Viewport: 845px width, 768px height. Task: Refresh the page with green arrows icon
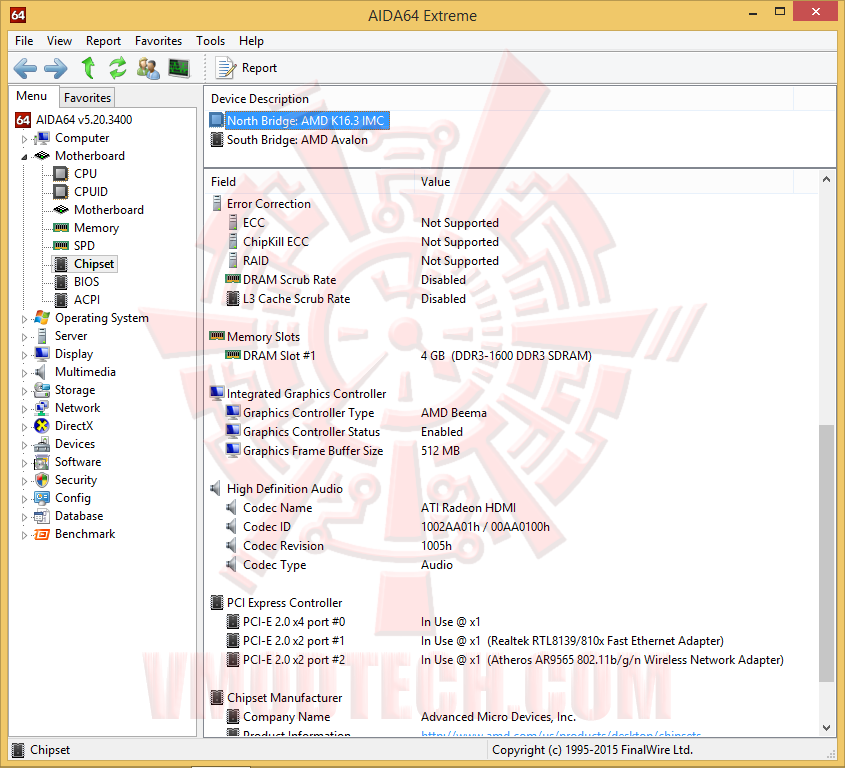click(117, 68)
